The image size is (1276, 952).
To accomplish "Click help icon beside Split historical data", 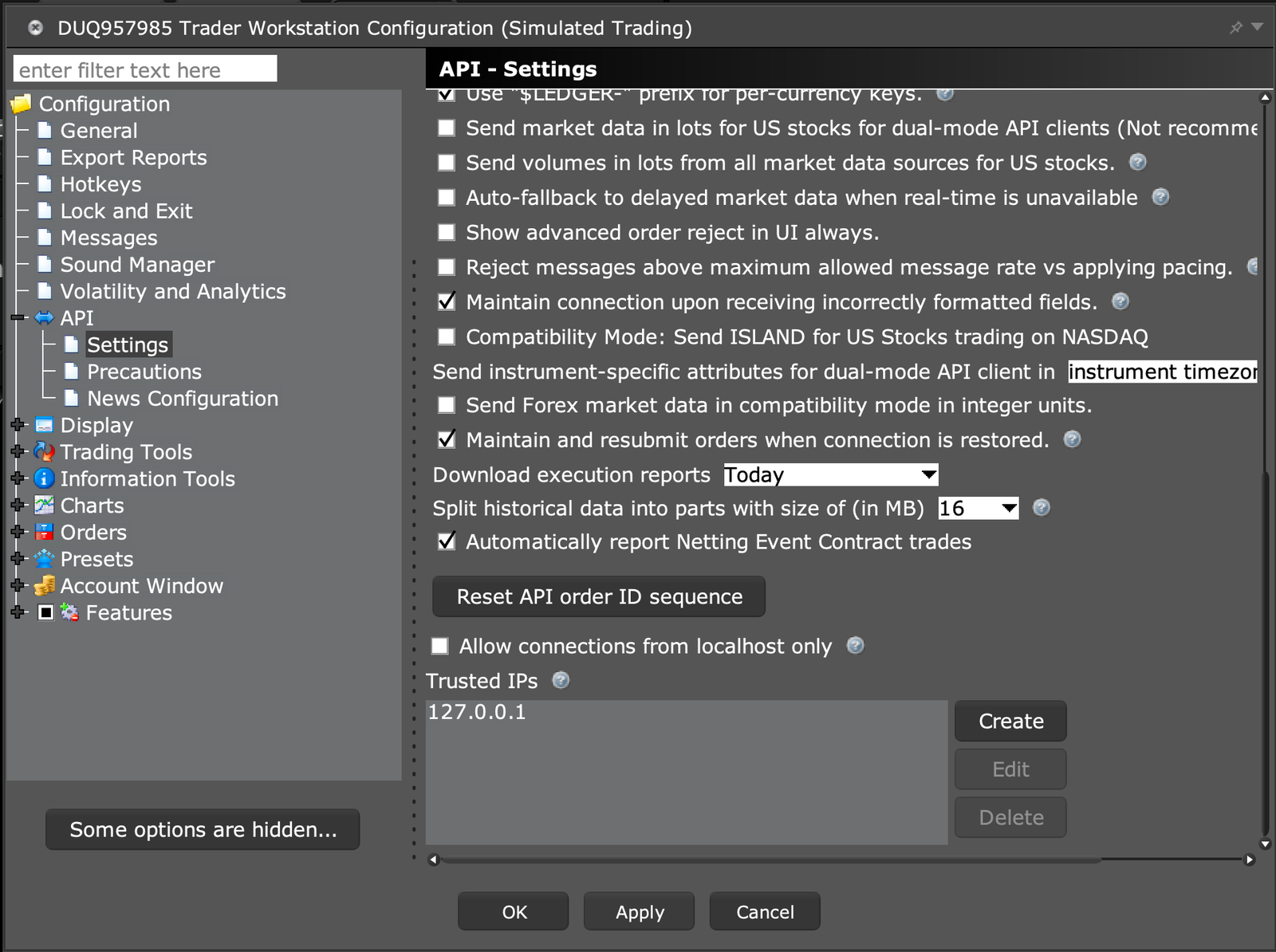I will click(1042, 507).
